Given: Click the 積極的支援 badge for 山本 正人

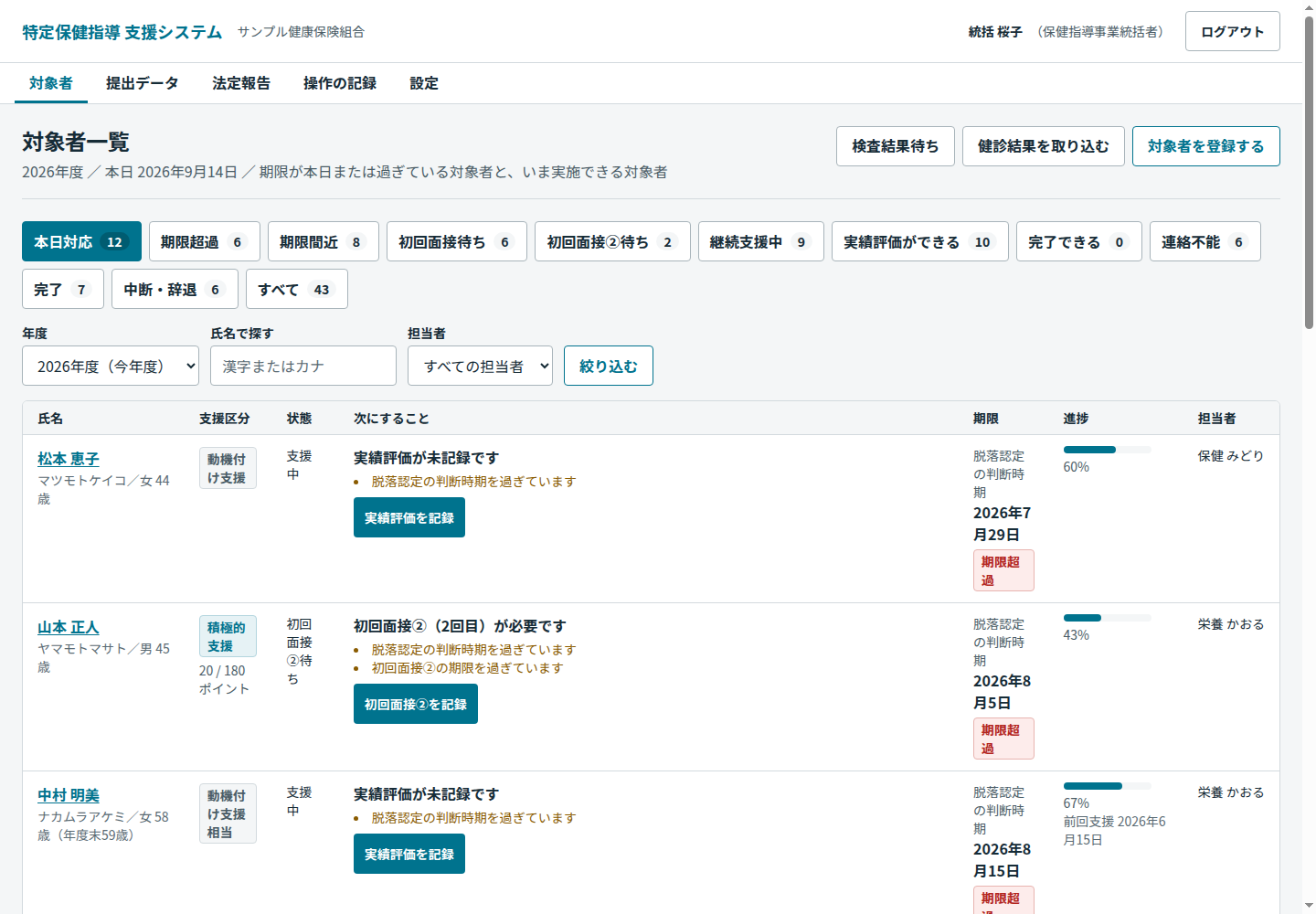Looking at the screenshot, I should (228, 636).
